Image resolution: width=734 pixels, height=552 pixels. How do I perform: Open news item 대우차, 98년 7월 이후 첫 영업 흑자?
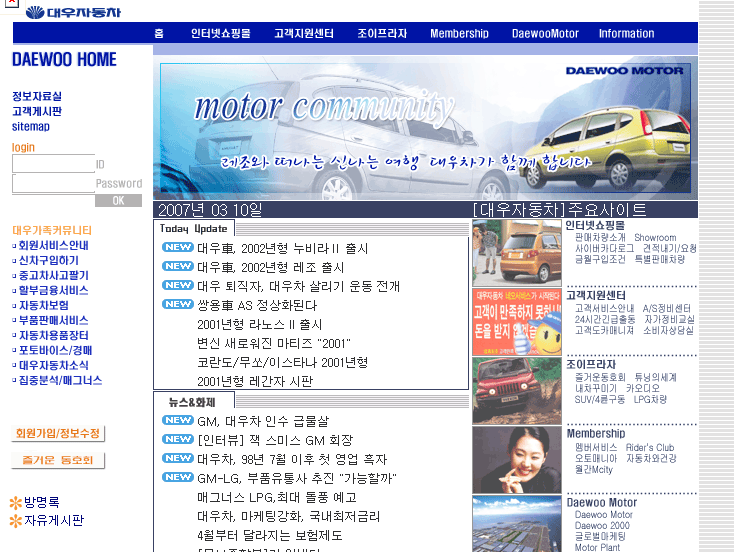(x=292, y=459)
